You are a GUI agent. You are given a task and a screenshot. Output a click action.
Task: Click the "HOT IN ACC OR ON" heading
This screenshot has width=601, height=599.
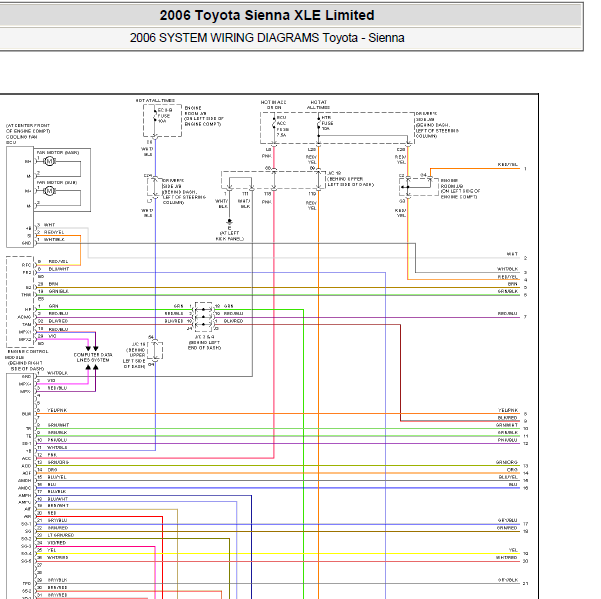pos(273,105)
